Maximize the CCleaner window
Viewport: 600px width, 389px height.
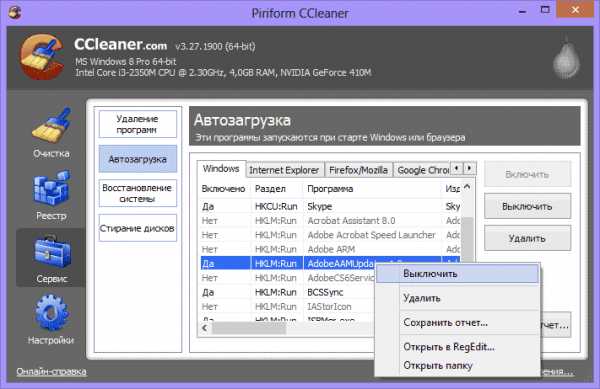[545, 10]
